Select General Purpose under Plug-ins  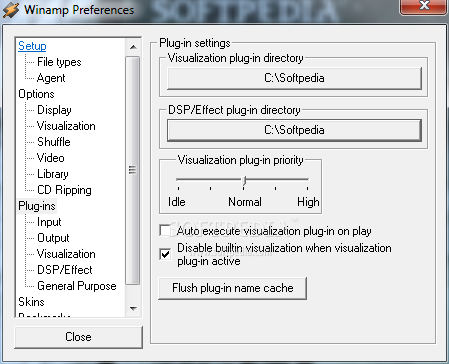tap(77, 286)
